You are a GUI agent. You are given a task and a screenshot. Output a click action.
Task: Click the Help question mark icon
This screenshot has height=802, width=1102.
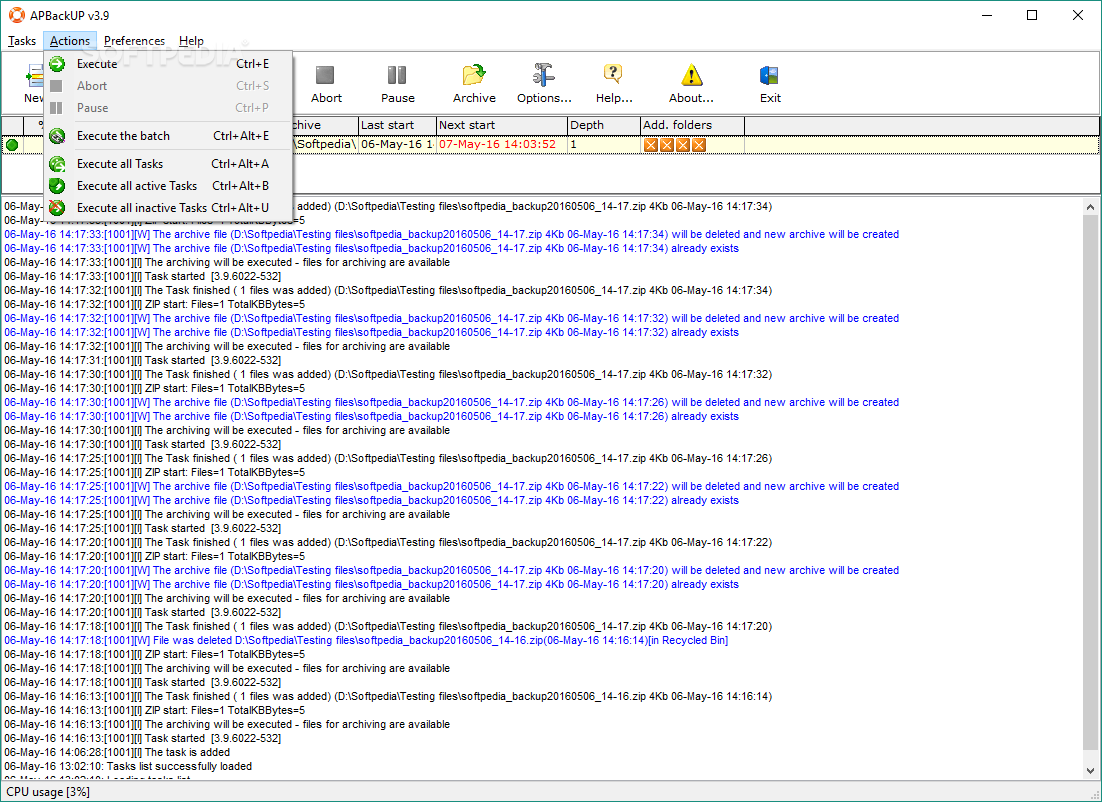tap(613, 74)
